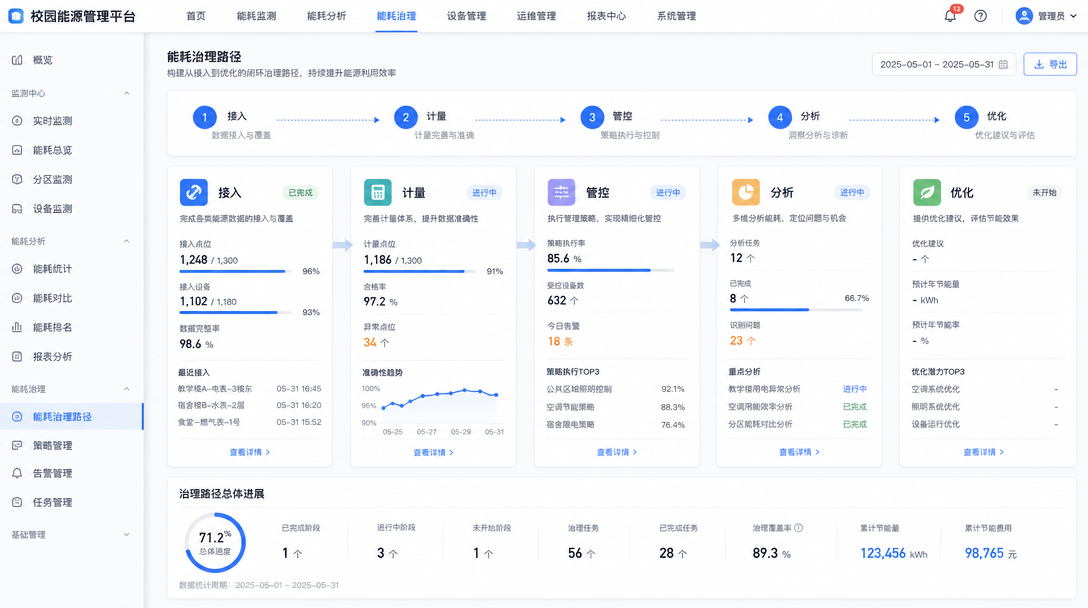Click the 治理覆盖率 info icon

(799, 528)
